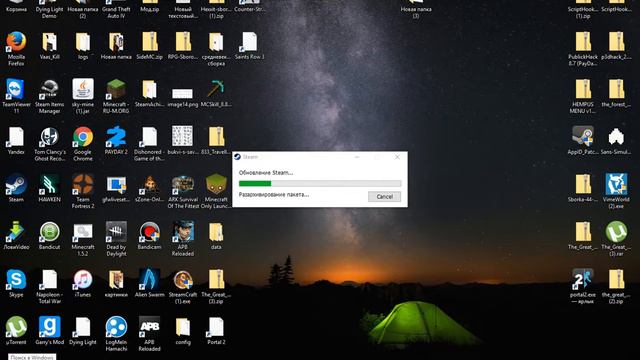Select the Minecraft 1.5.2 shortcut
Viewport: 640px width, 360px height.
coord(83,232)
